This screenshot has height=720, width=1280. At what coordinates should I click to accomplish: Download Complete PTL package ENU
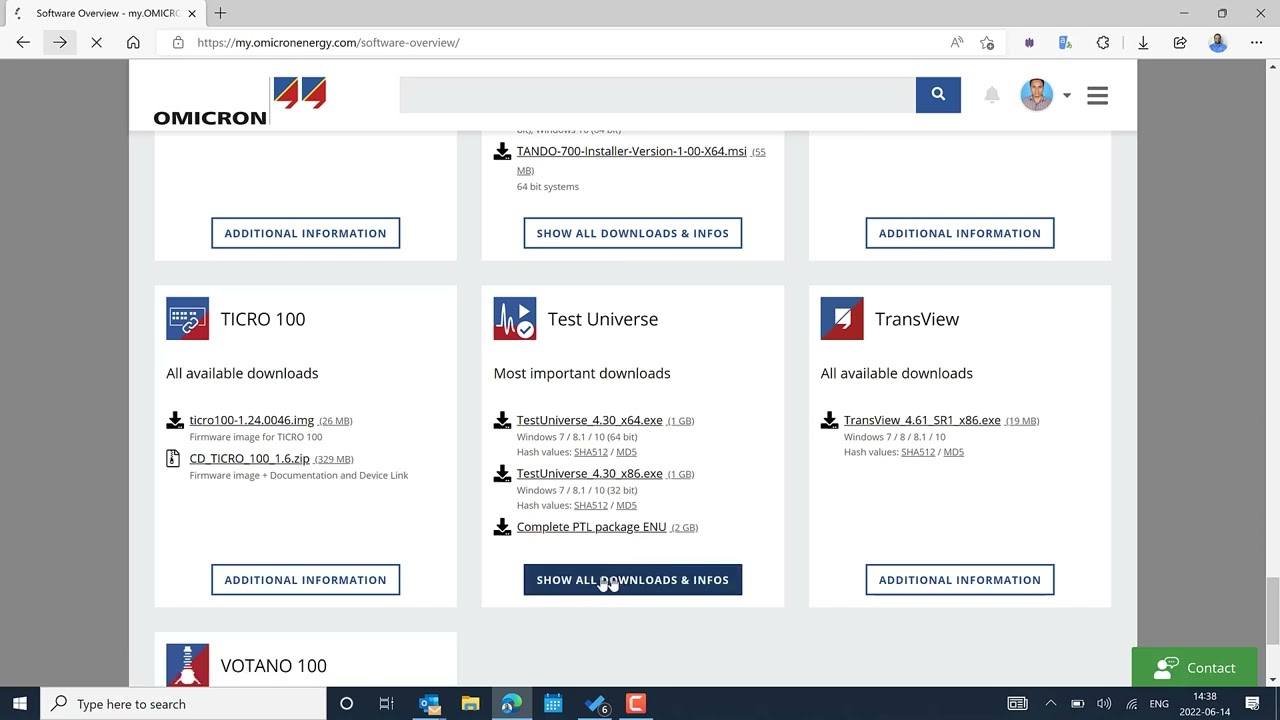click(x=591, y=527)
